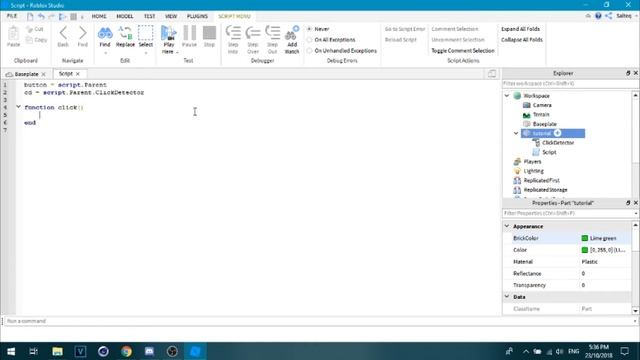Click the Run a command bar
Image resolution: width=640 pixels, height=360 pixels.
[318, 321]
